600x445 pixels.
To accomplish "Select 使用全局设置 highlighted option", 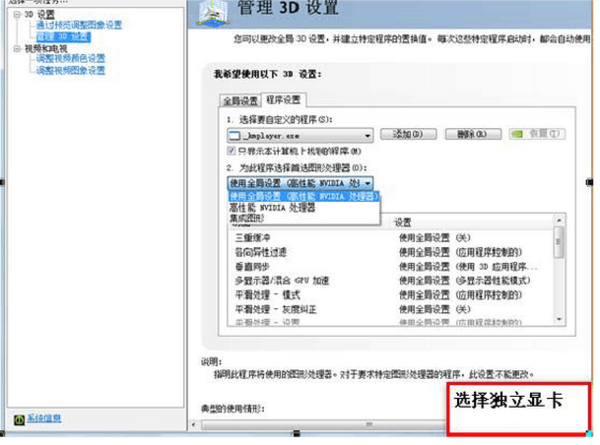I will (x=303, y=196).
